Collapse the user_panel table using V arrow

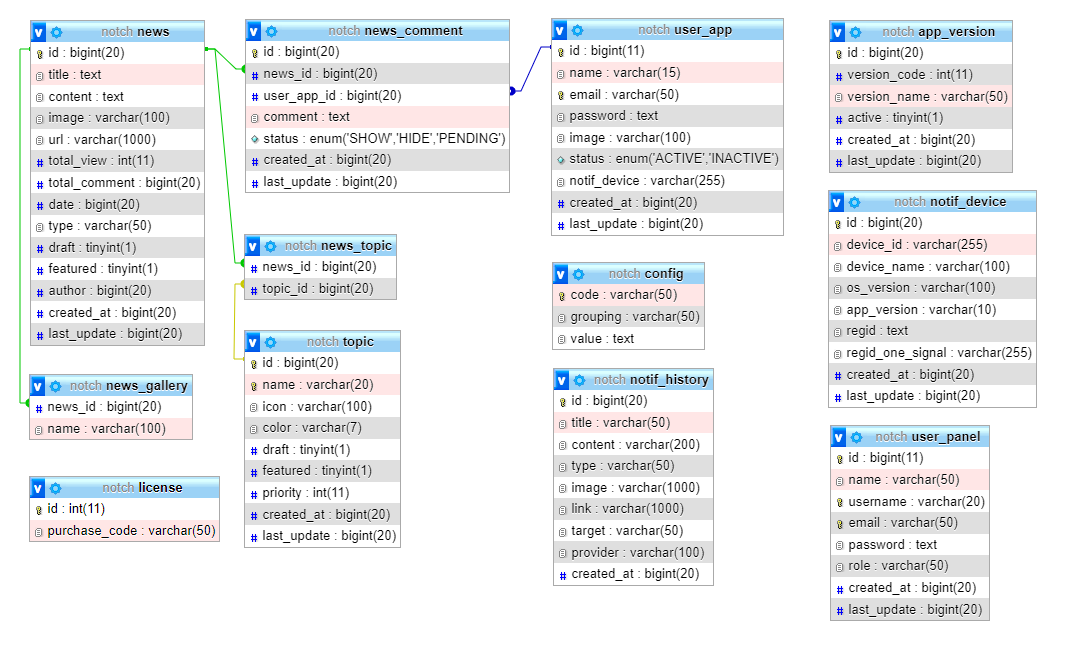[839, 437]
